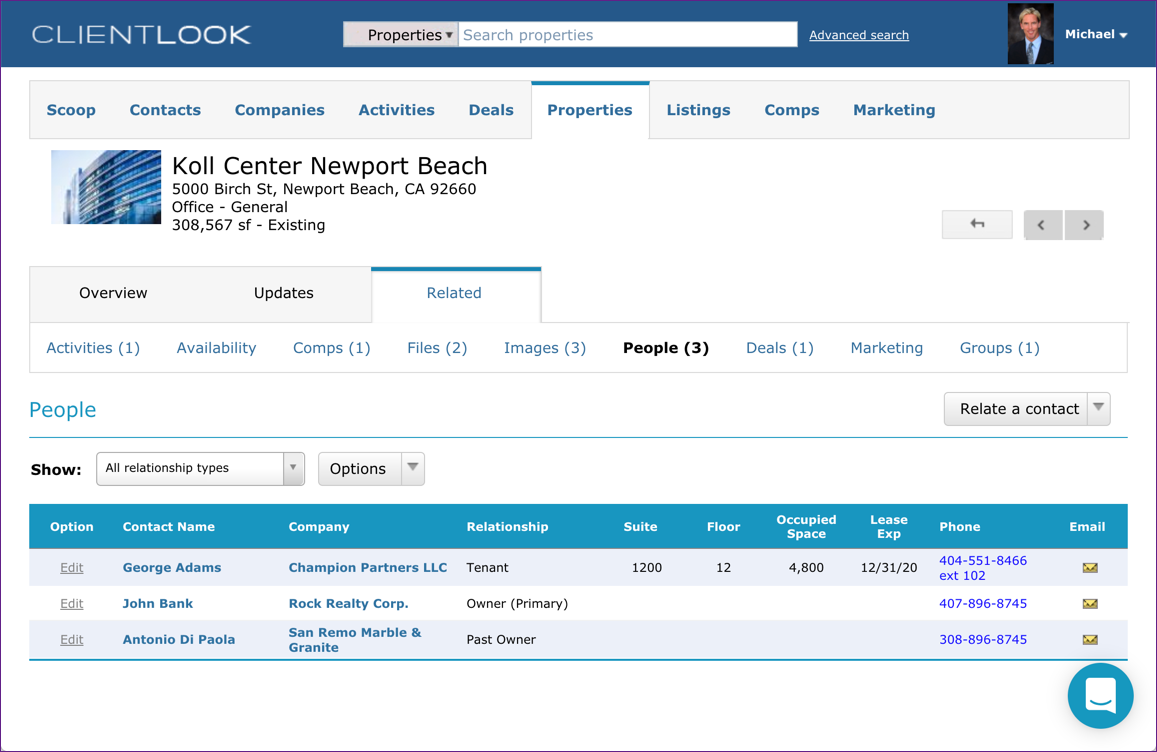Screen dimensions: 1157x752
Task: Open company Champion Partners LLC
Action: [x=367, y=568]
